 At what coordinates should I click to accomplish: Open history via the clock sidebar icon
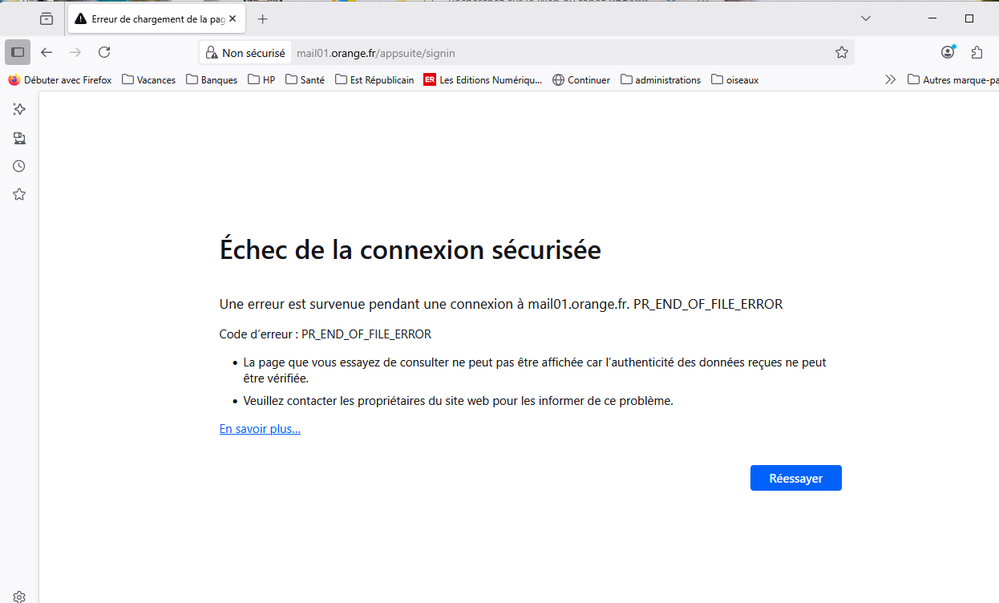click(x=18, y=166)
